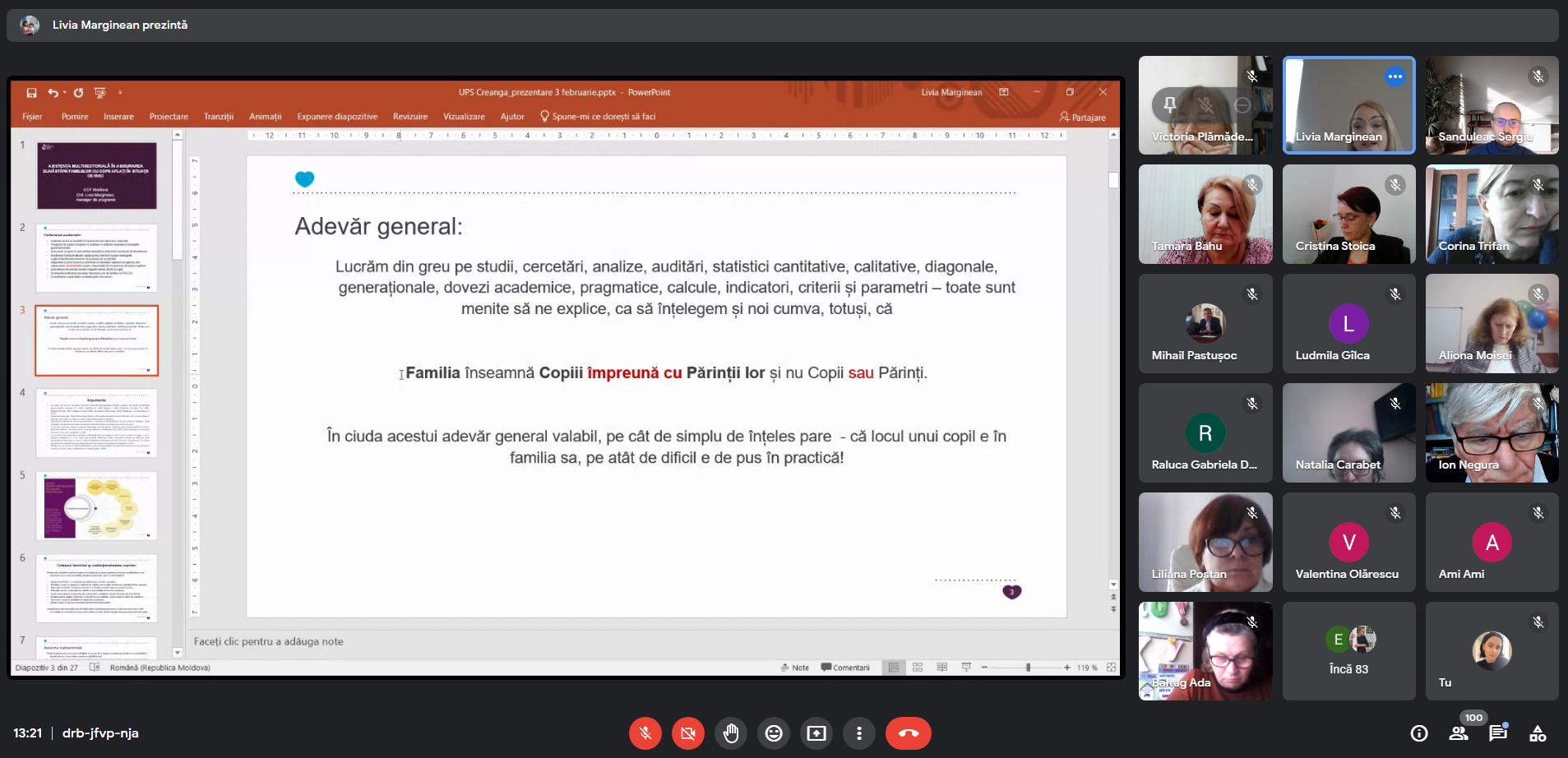Image resolution: width=1568 pixels, height=758 pixels.
Task: Leave the call with red hang-up button
Action: [x=908, y=733]
